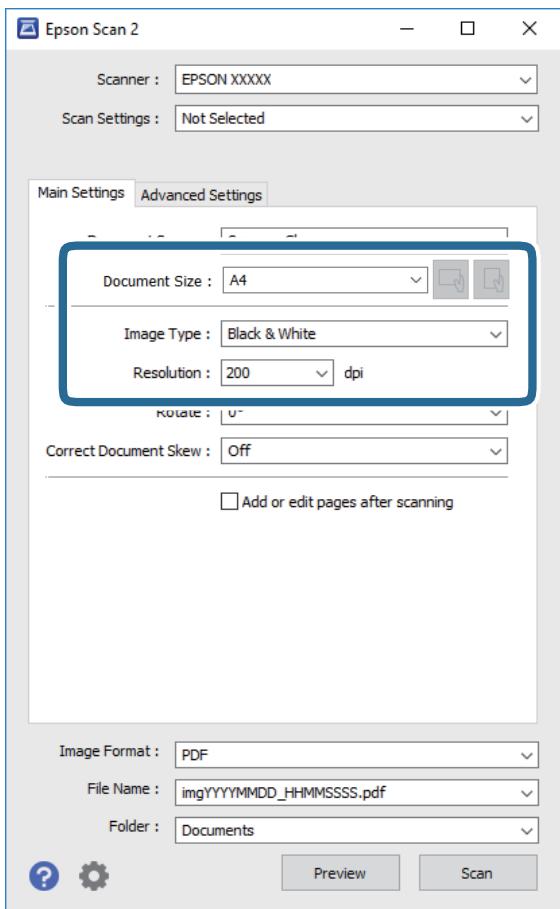Click the Image Format label

pyautogui.click(x=108, y=751)
